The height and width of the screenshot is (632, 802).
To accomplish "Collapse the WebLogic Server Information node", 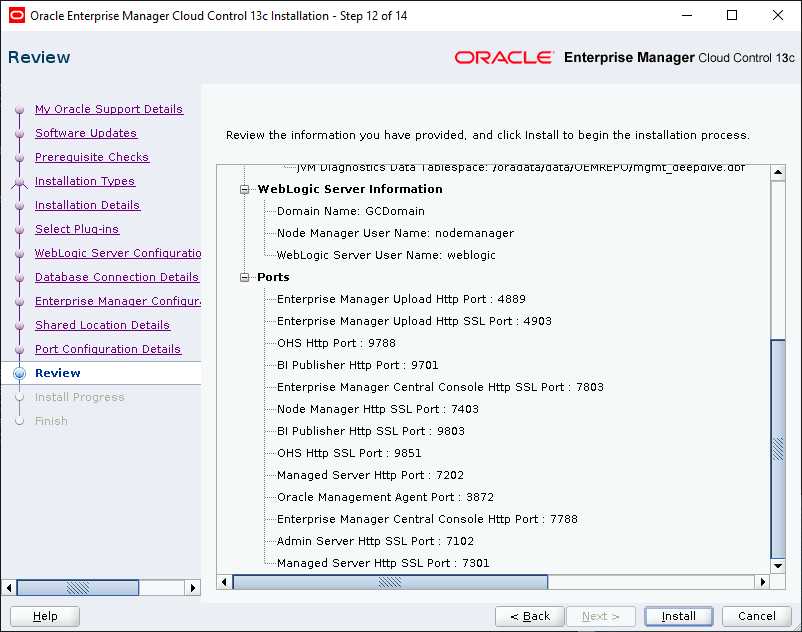I will [244, 189].
